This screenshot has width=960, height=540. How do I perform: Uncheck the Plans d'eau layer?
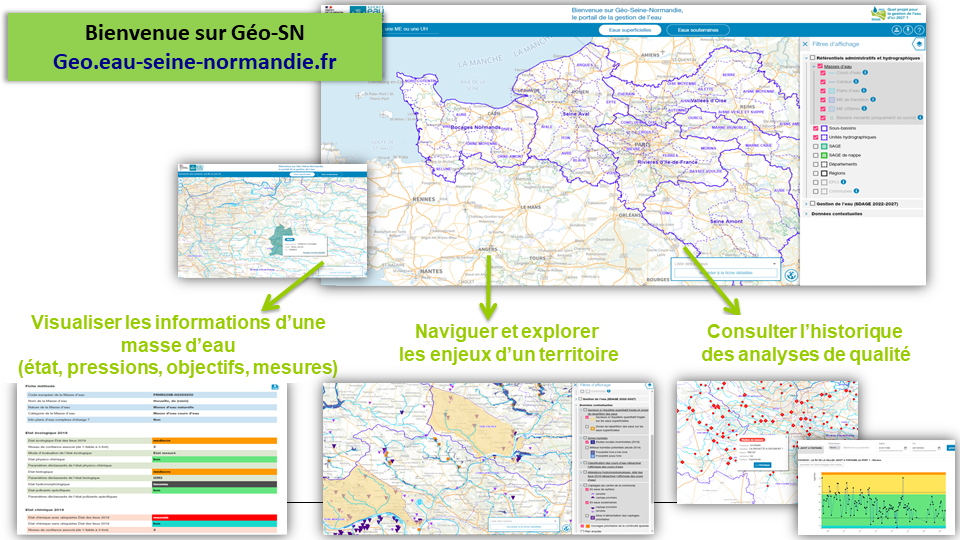click(823, 91)
